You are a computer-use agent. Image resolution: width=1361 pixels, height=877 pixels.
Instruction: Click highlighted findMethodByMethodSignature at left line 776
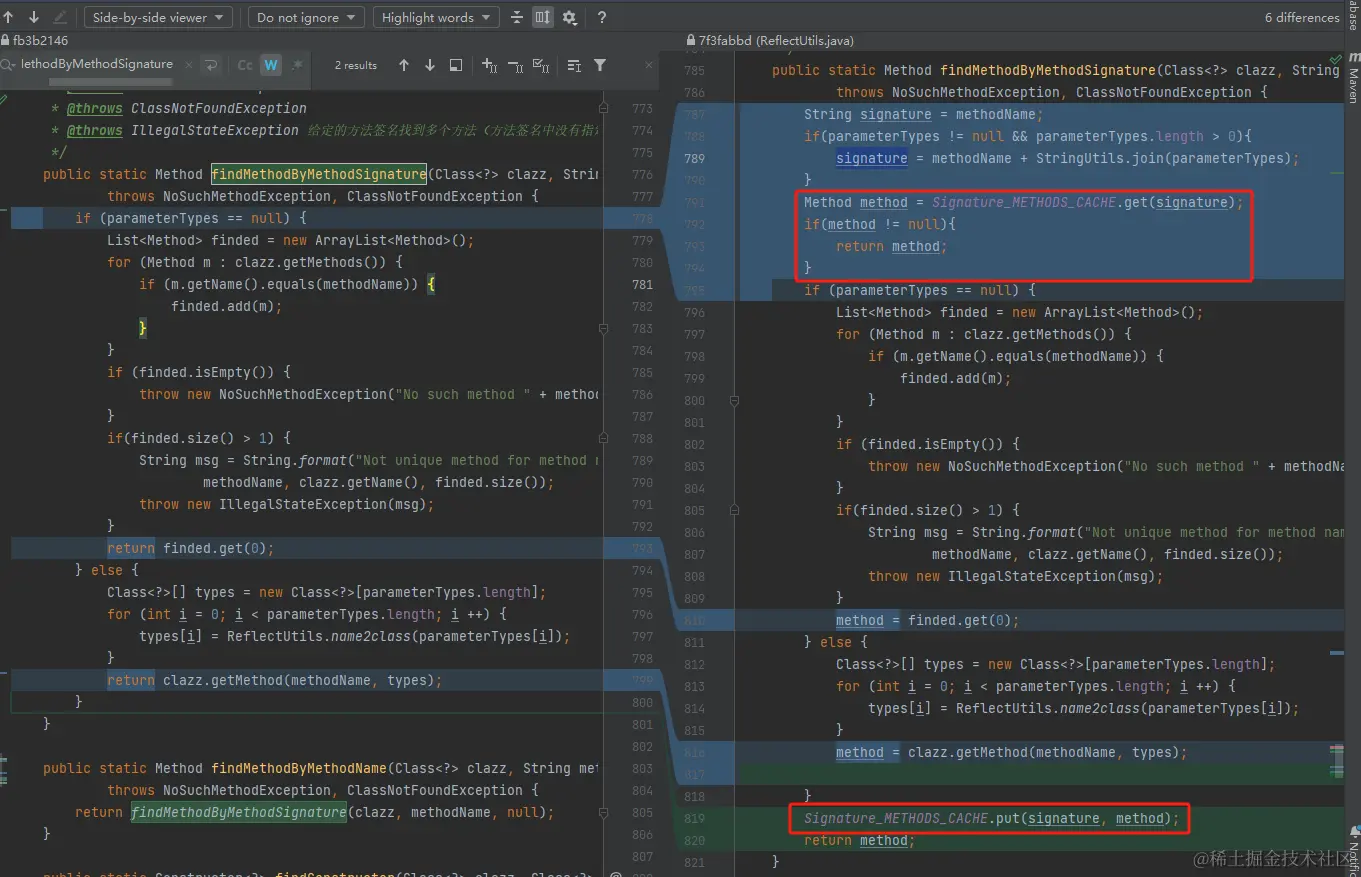(319, 174)
